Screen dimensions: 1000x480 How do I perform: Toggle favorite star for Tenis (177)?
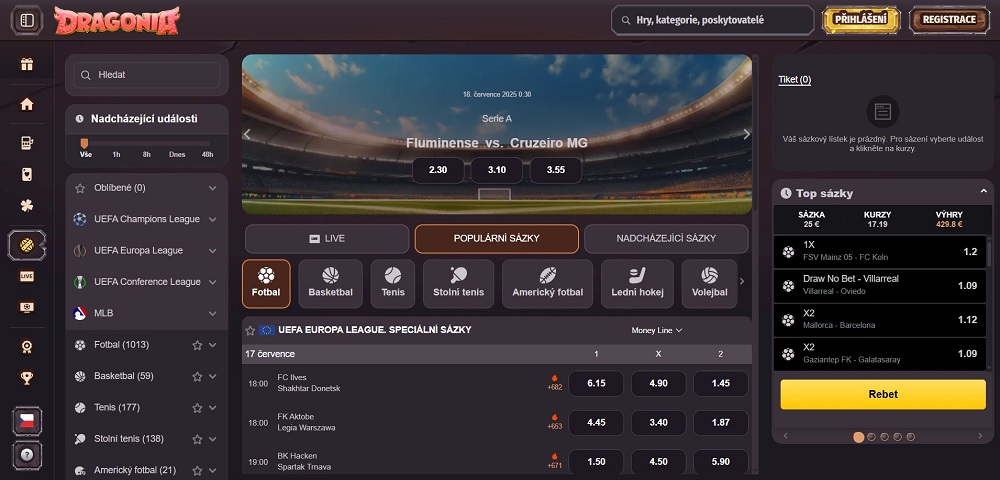pos(197,407)
